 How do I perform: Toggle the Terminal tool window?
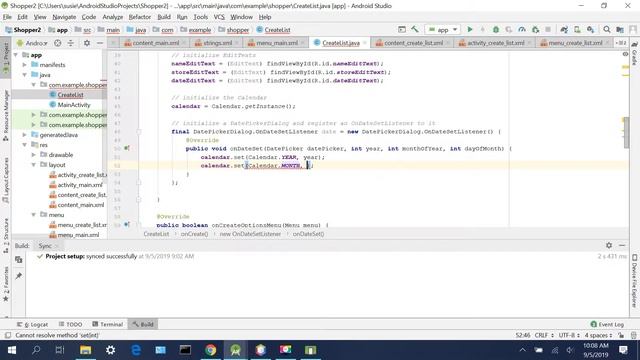107,324
